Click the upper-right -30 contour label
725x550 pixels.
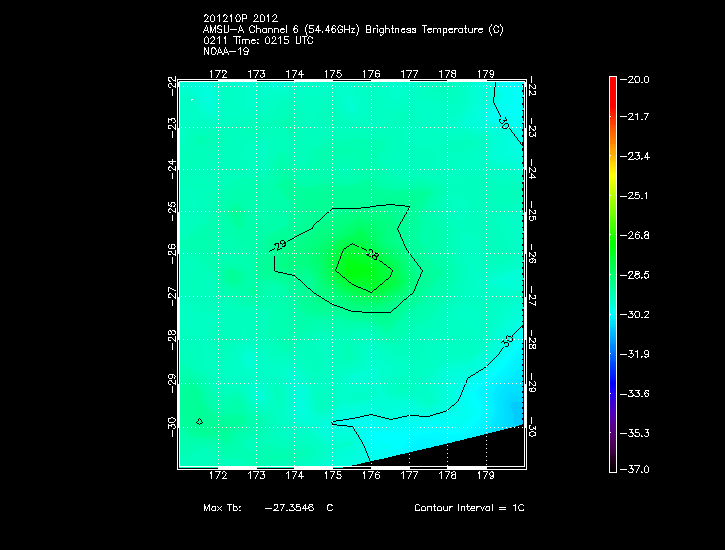[503, 125]
